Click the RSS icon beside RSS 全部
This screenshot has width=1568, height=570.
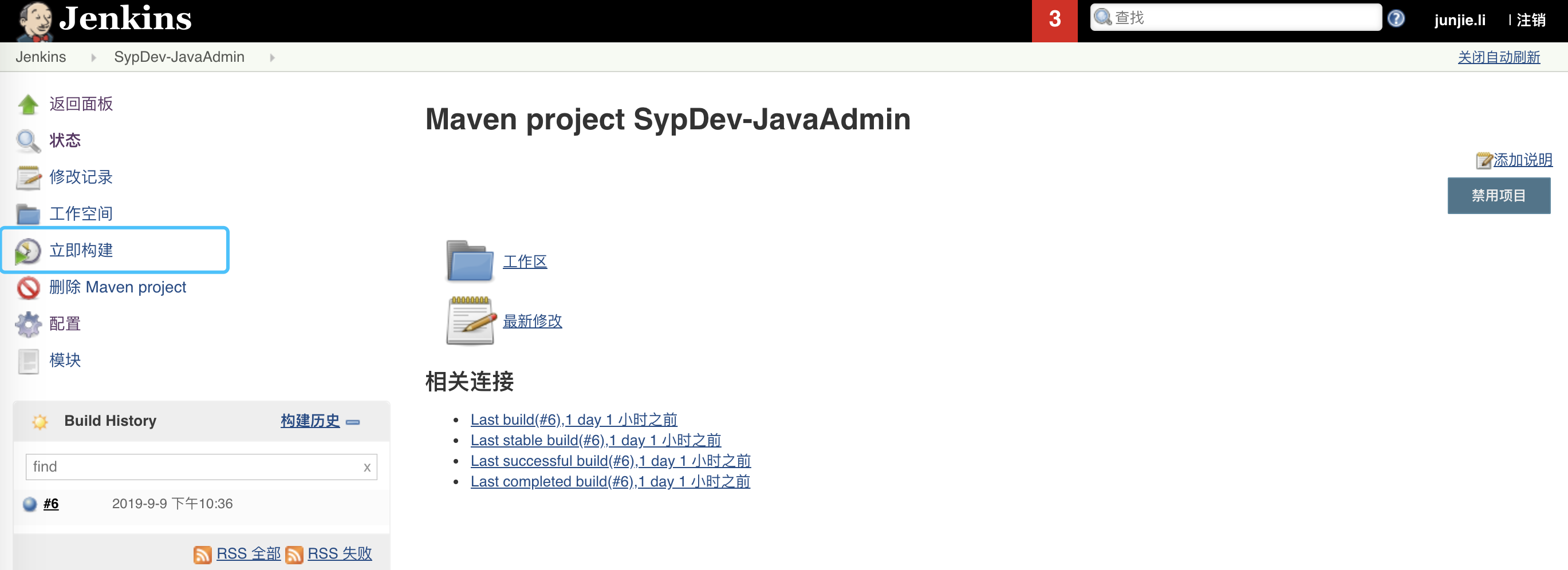click(203, 554)
